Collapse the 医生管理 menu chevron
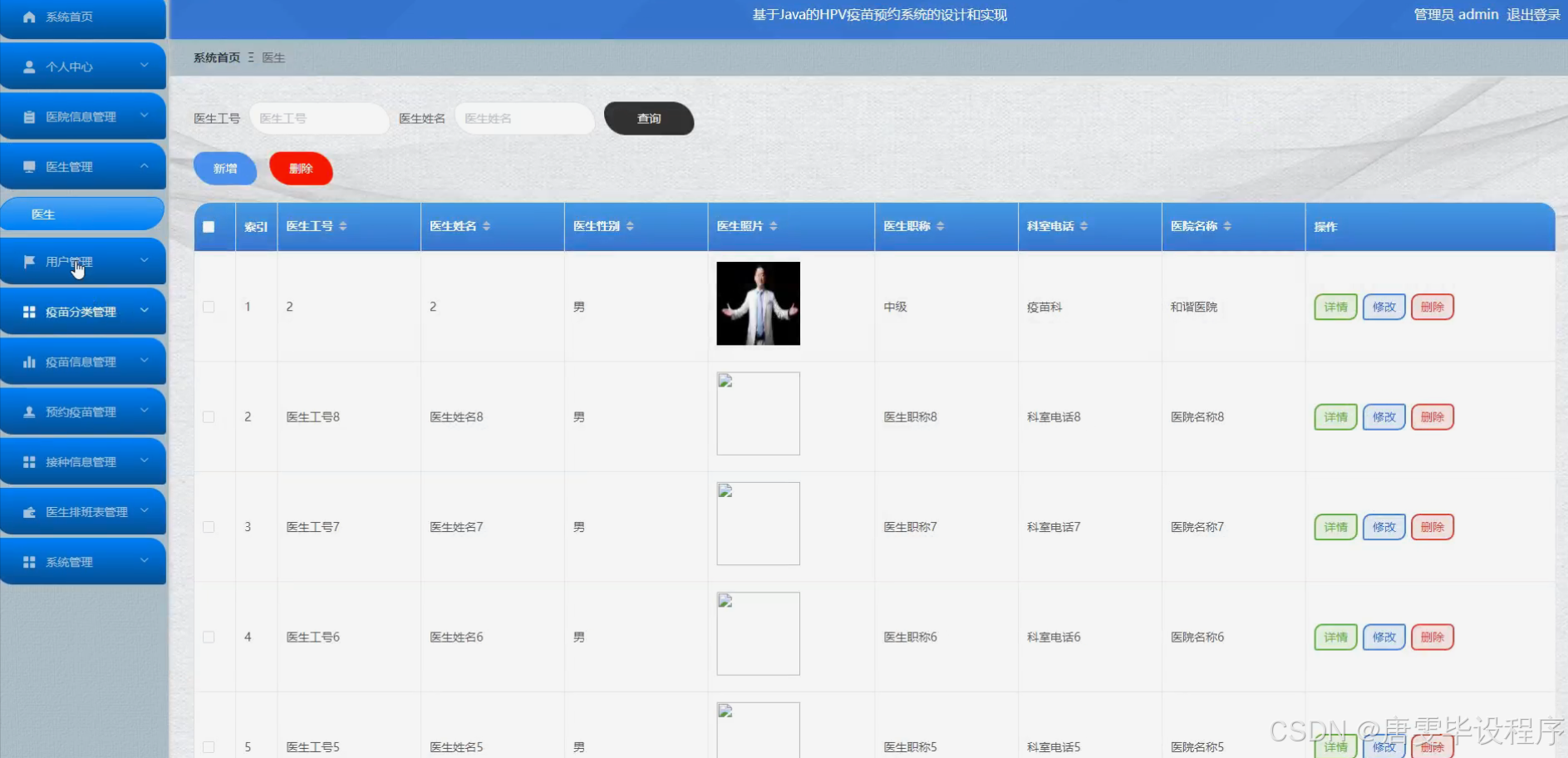The image size is (1568, 758). 145,166
